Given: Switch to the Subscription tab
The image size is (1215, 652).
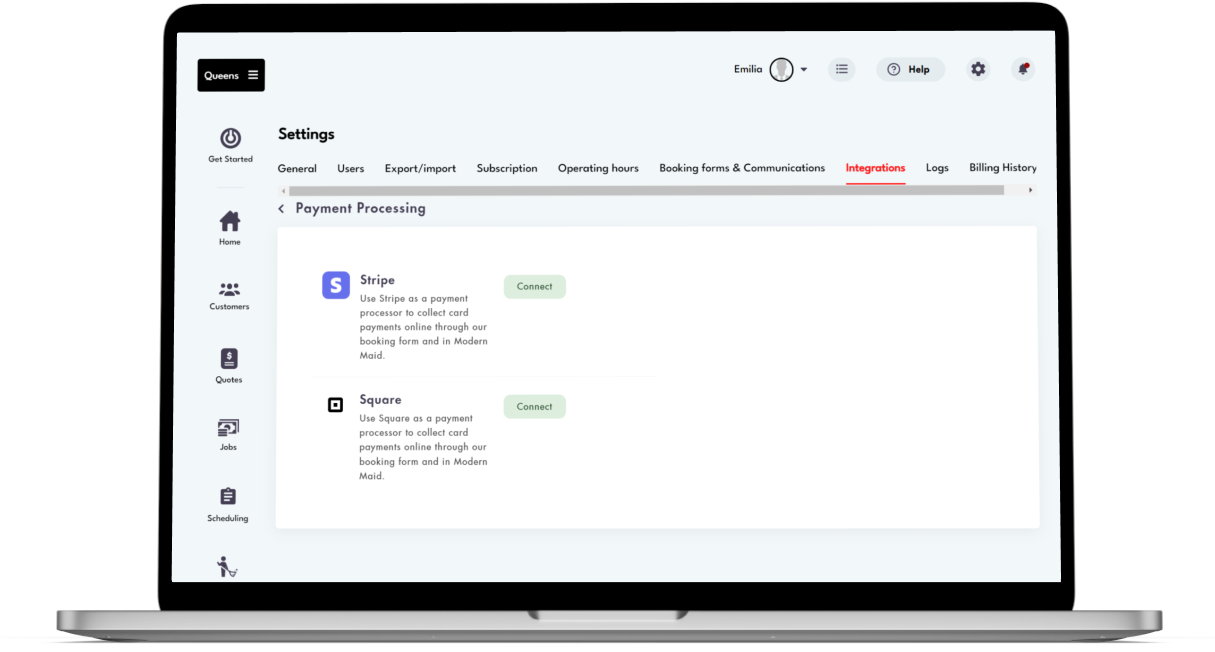Looking at the screenshot, I should click(x=507, y=168).
